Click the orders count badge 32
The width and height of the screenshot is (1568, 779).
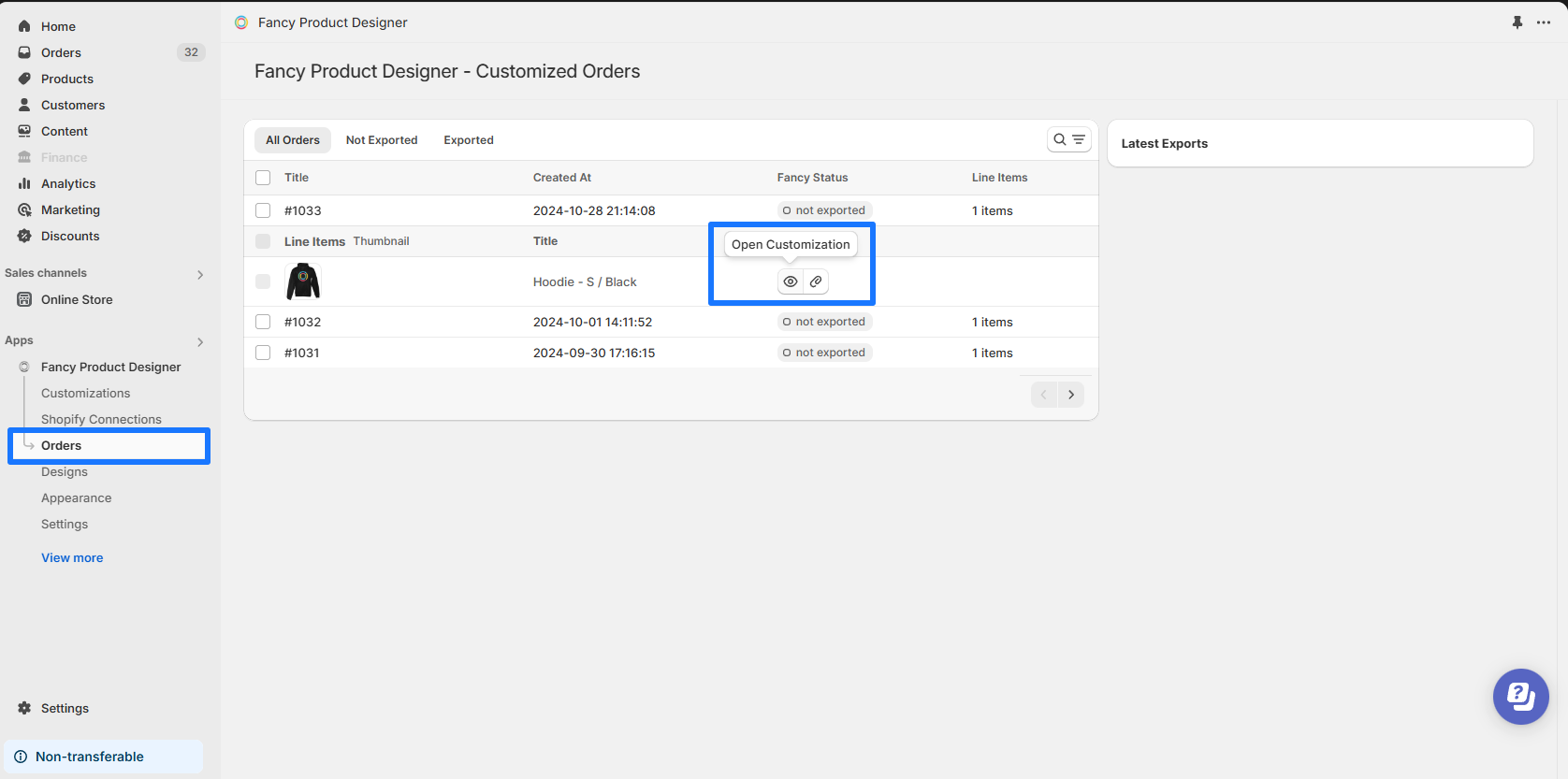click(191, 52)
